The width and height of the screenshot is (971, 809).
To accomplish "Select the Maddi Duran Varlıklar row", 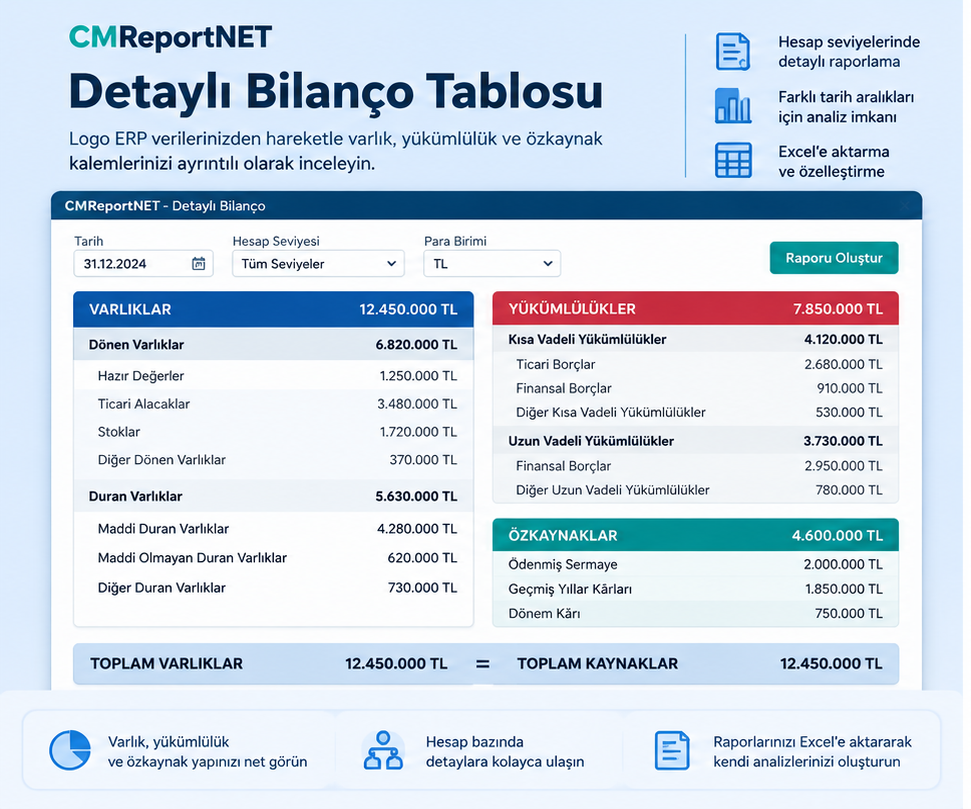I will pyautogui.click(x=273, y=529).
